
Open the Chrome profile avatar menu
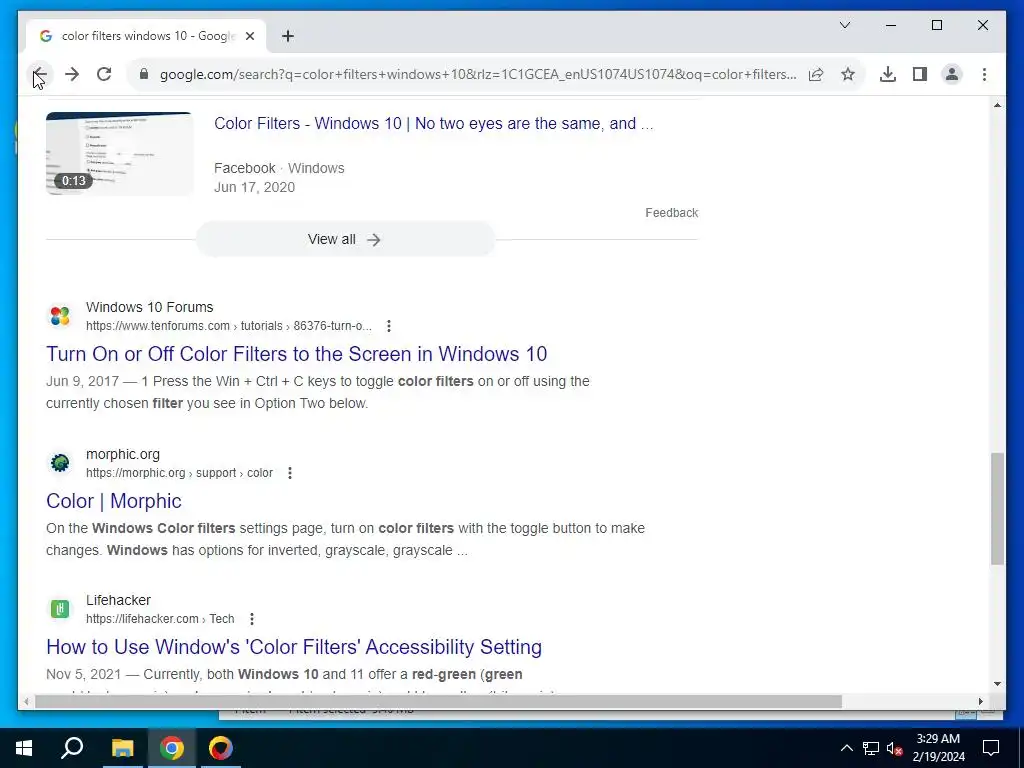[952, 74]
